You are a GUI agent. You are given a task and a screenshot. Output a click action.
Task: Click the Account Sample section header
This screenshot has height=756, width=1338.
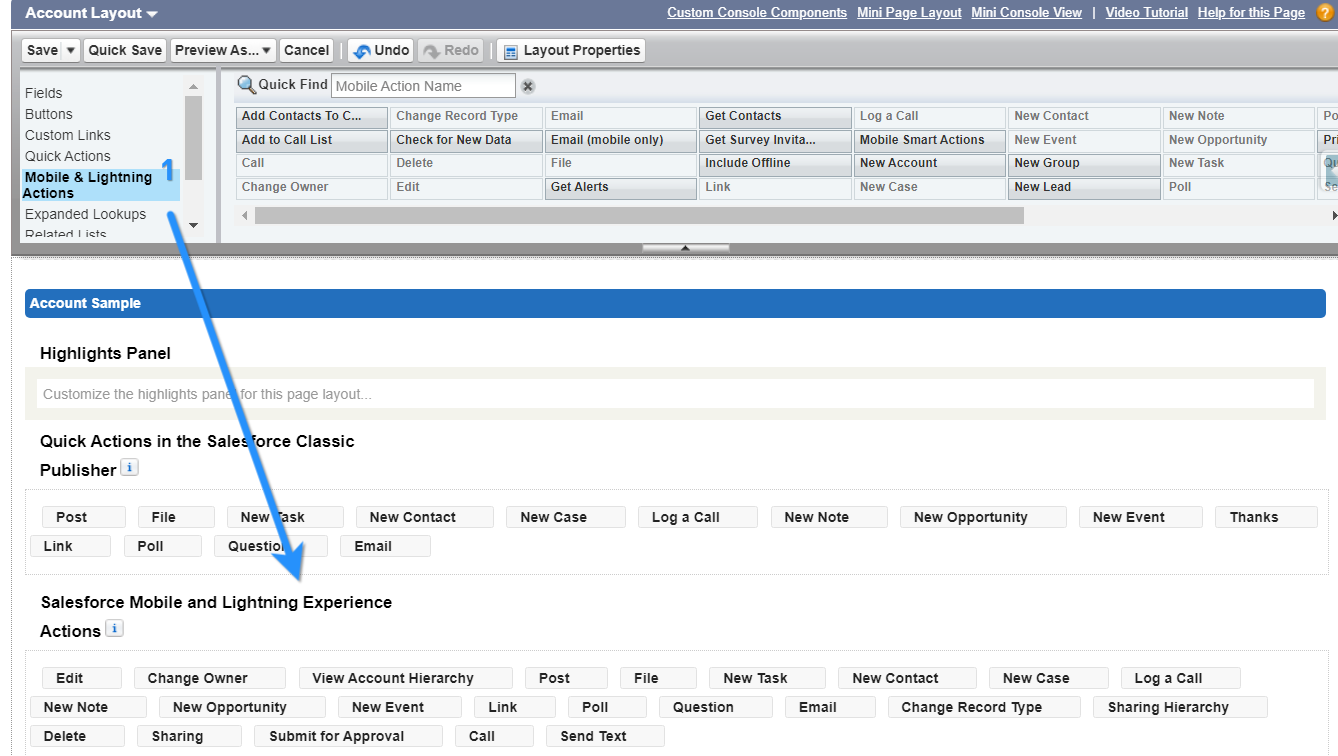[675, 303]
